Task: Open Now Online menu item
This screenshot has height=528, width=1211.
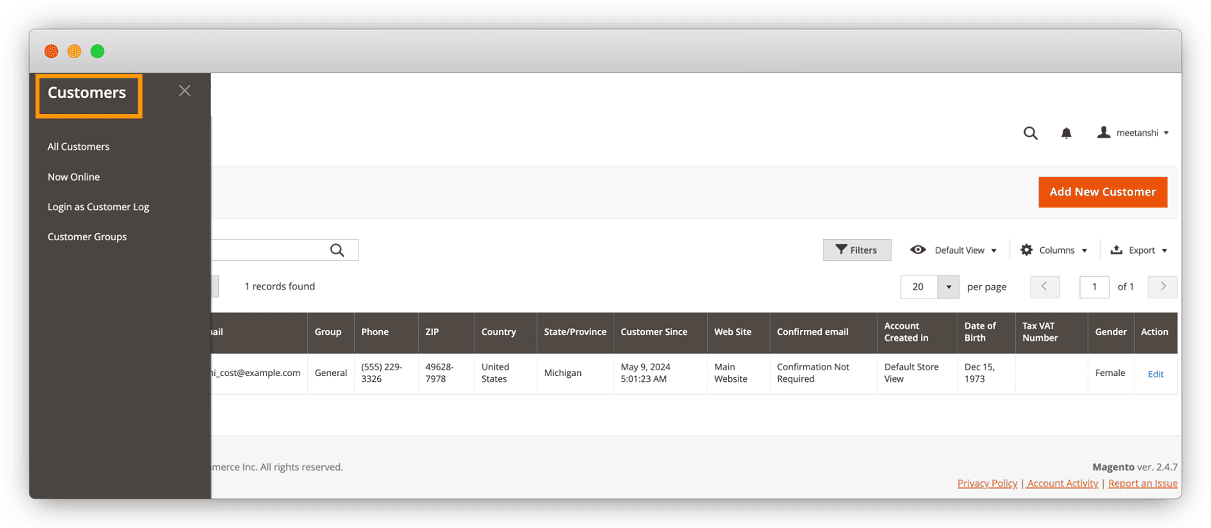Action: (x=74, y=177)
